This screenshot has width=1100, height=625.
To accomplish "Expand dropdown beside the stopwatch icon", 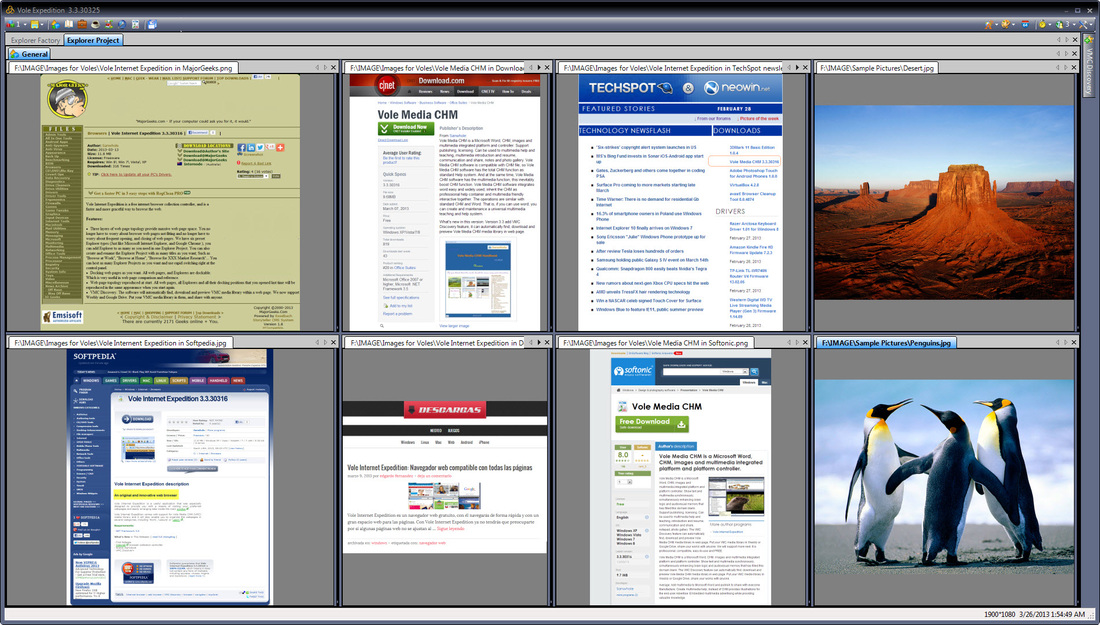I will click(1049, 25).
